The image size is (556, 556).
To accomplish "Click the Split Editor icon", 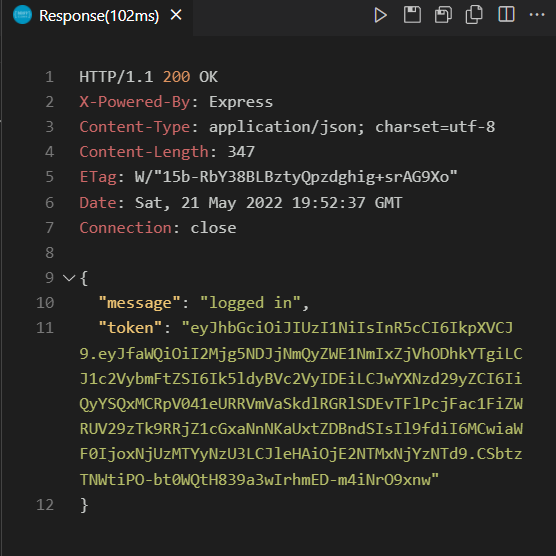I will click(506, 15).
